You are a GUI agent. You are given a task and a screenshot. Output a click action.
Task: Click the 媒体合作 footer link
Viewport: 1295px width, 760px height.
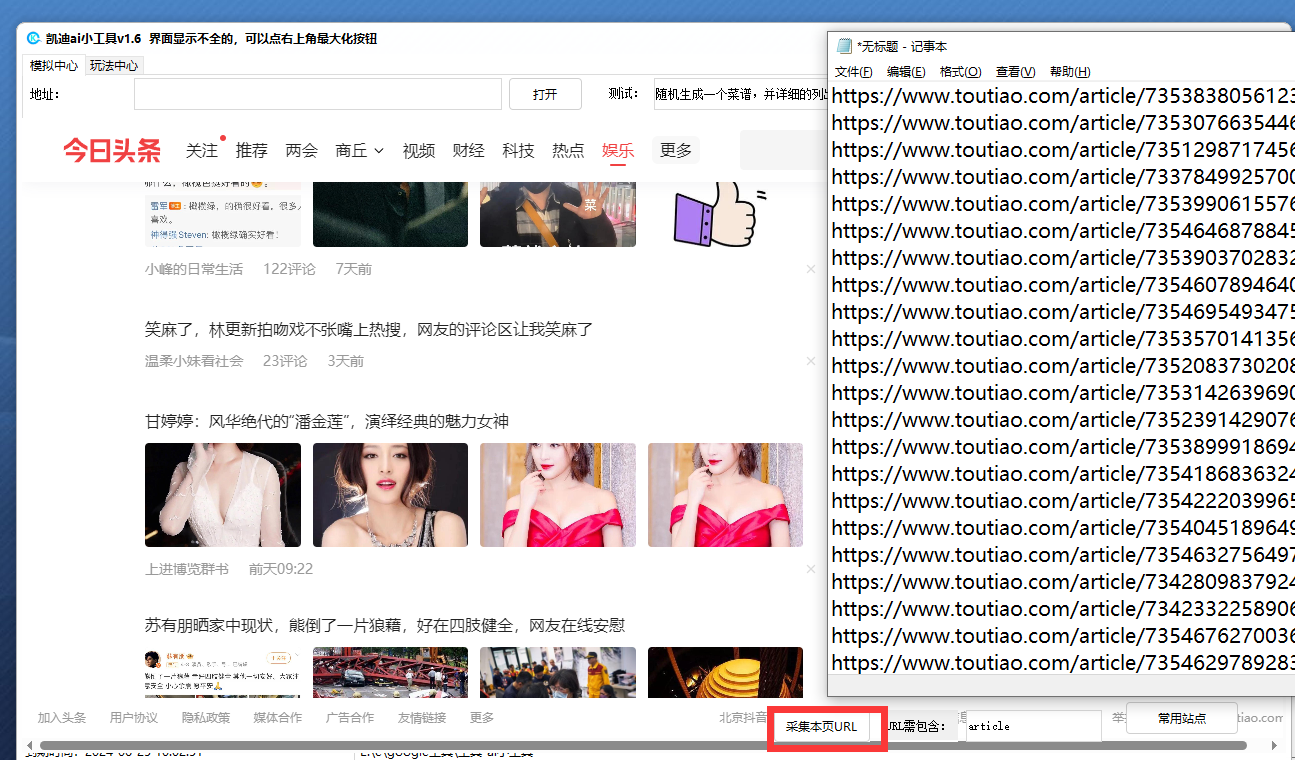(278, 718)
